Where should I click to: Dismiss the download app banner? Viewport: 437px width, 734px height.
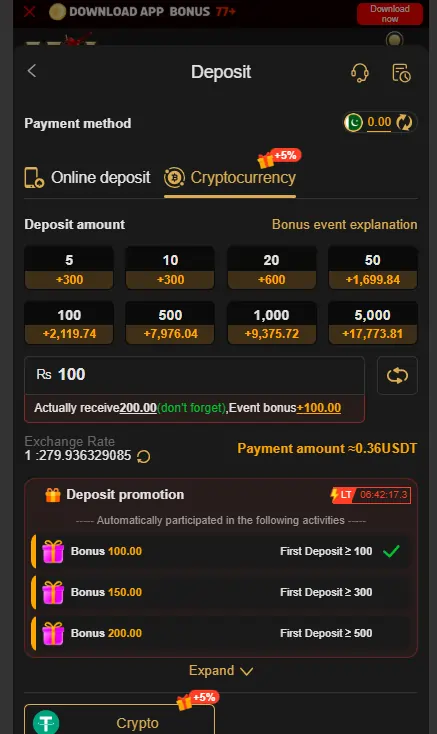tap(29, 11)
